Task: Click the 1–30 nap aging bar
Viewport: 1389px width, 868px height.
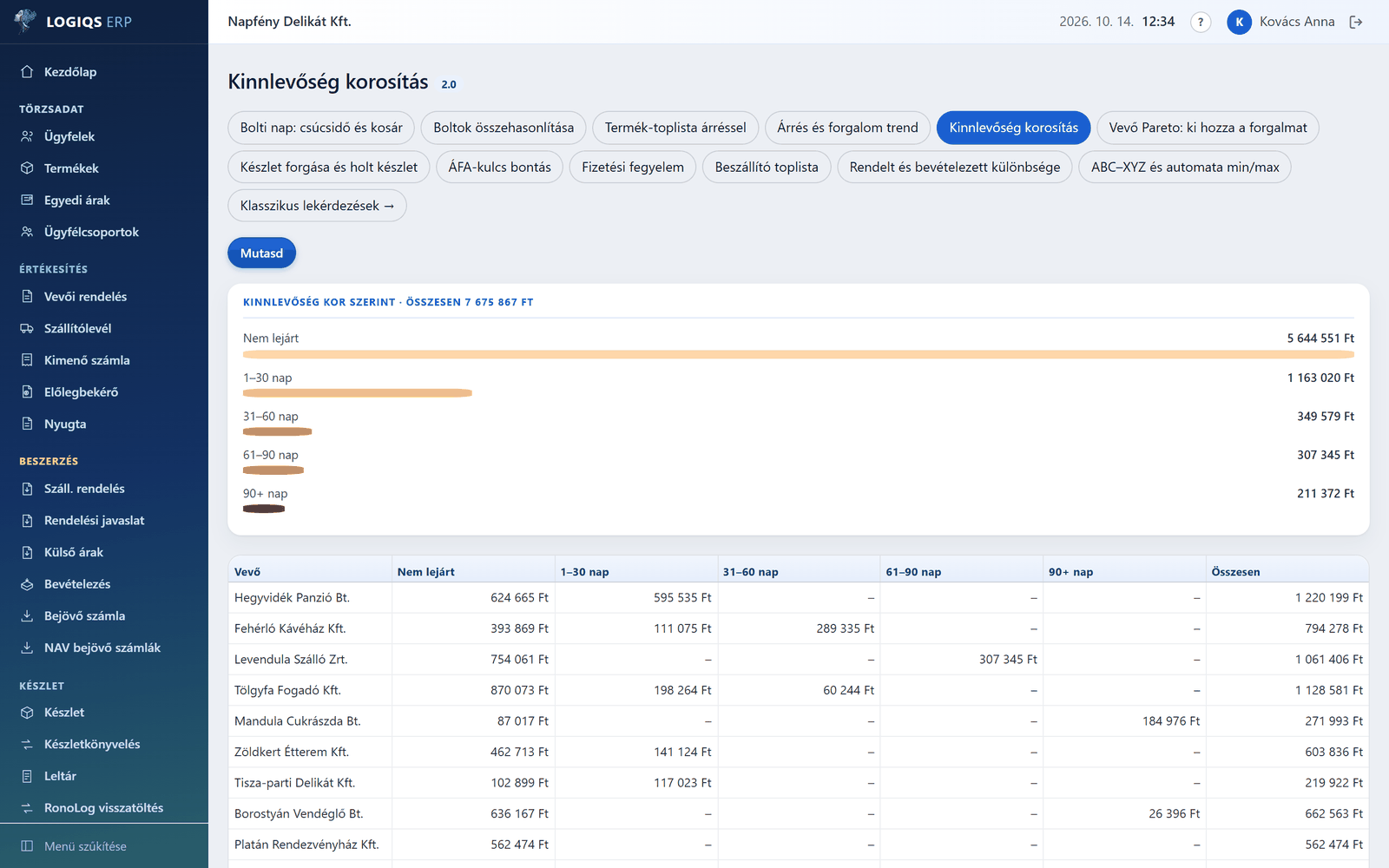Action: click(x=358, y=393)
